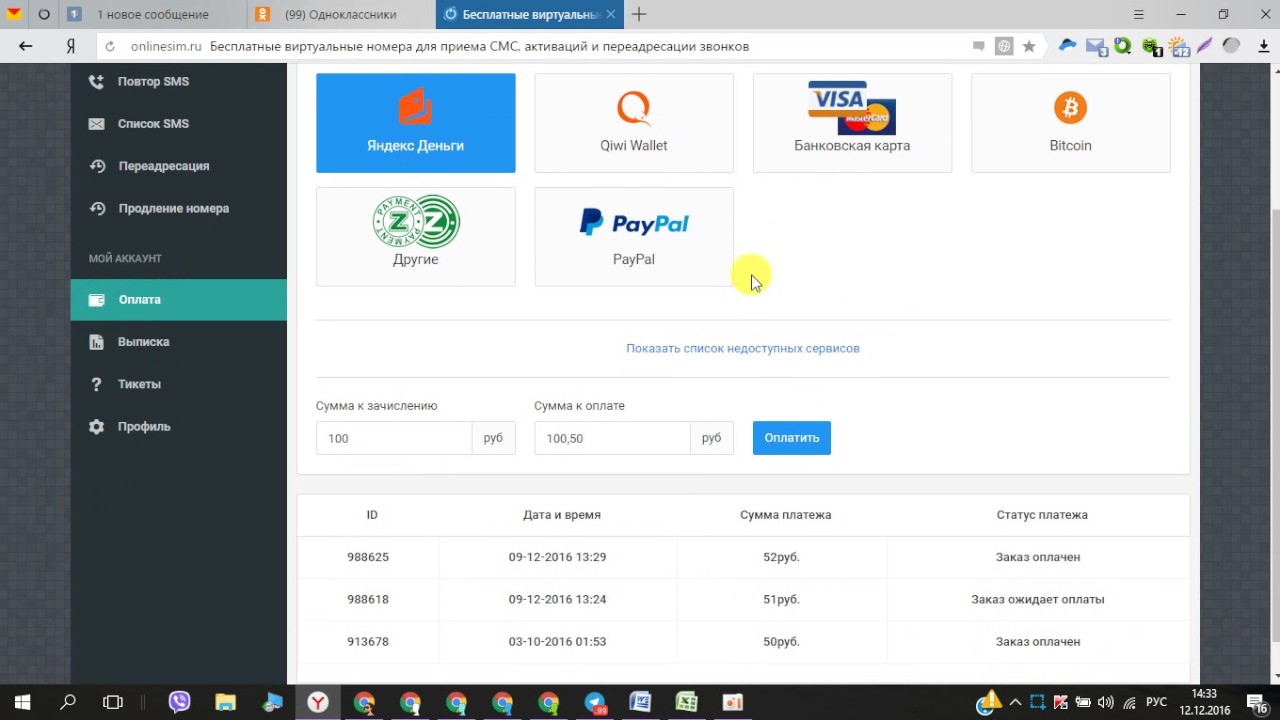
Task: Click the globe translate icon in address bar
Action: pos(1003,46)
